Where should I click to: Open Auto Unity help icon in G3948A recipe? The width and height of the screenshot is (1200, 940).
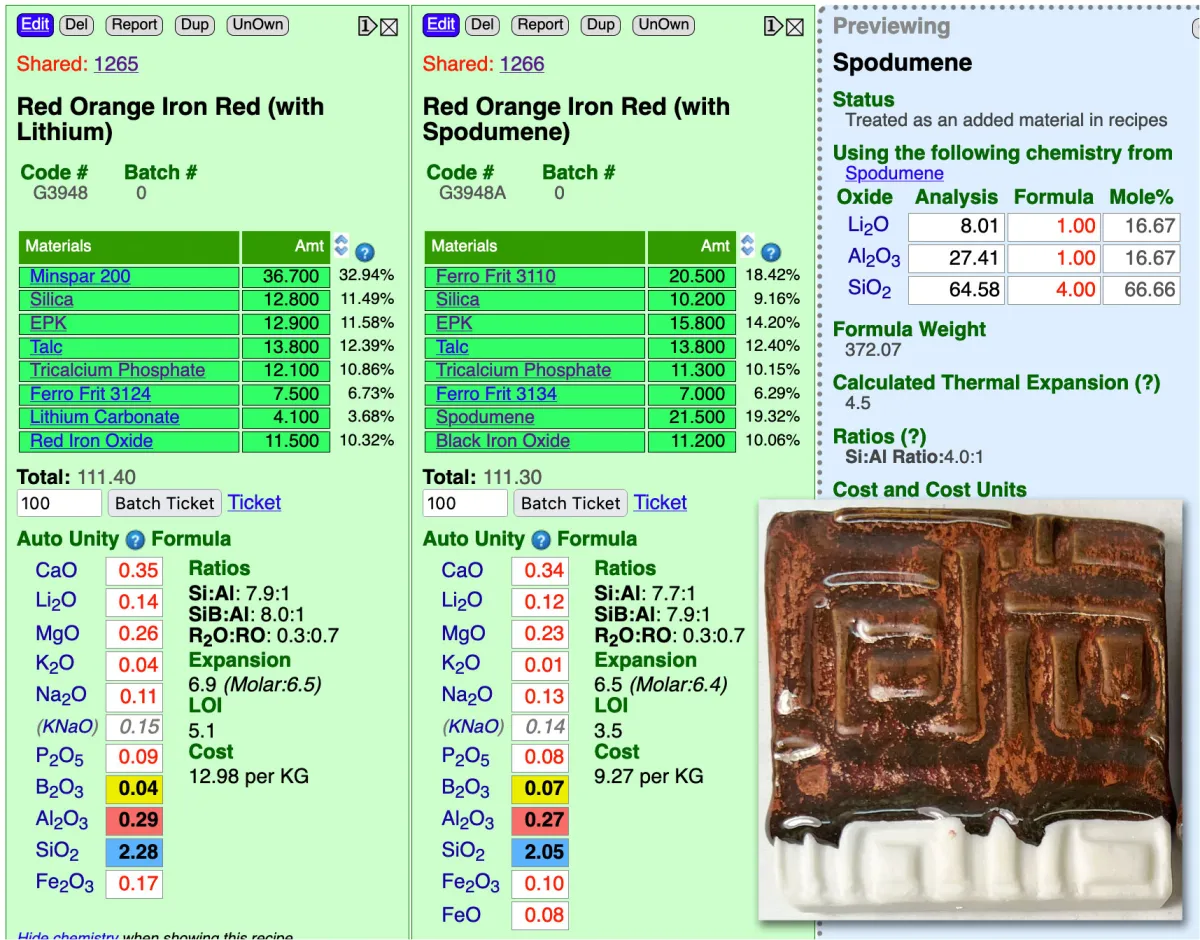click(x=542, y=540)
